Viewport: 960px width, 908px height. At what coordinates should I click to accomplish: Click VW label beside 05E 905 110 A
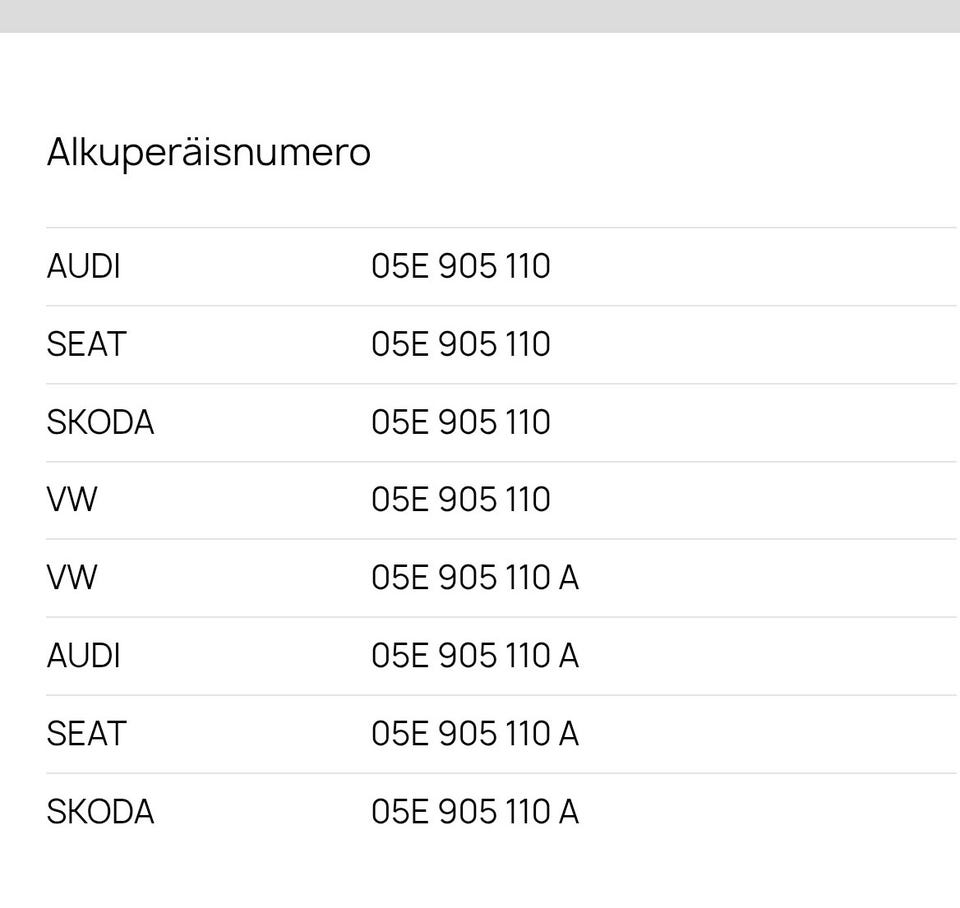pyautogui.click(x=71, y=578)
